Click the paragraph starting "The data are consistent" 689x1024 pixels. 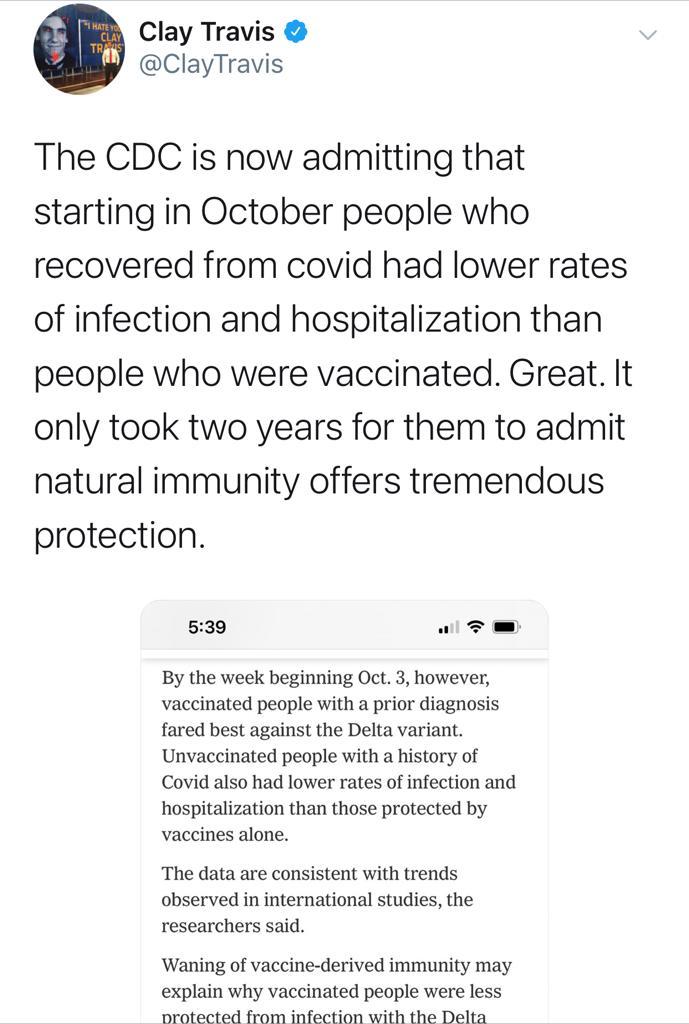(317, 900)
